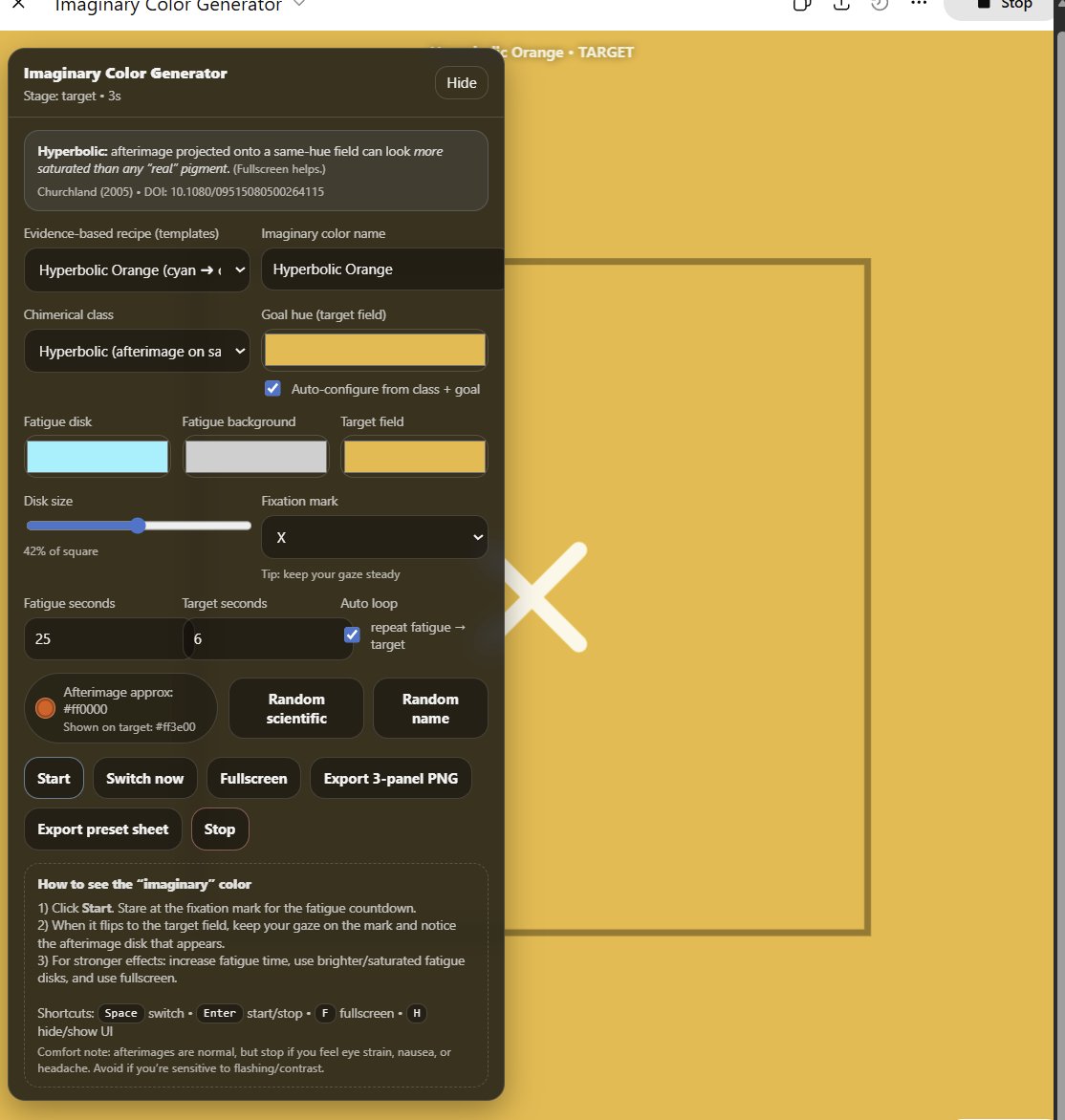Image resolution: width=1065 pixels, height=1120 pixels.
Task: Click the Start button
Action: tap(54, 779)
